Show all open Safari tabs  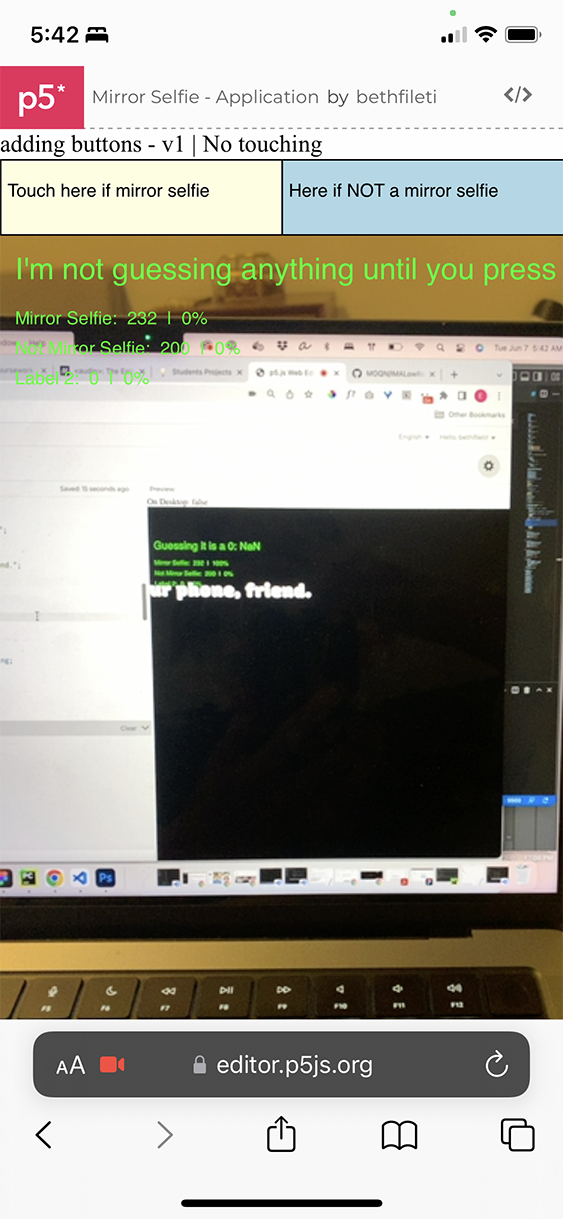[x=517, y=1134]
